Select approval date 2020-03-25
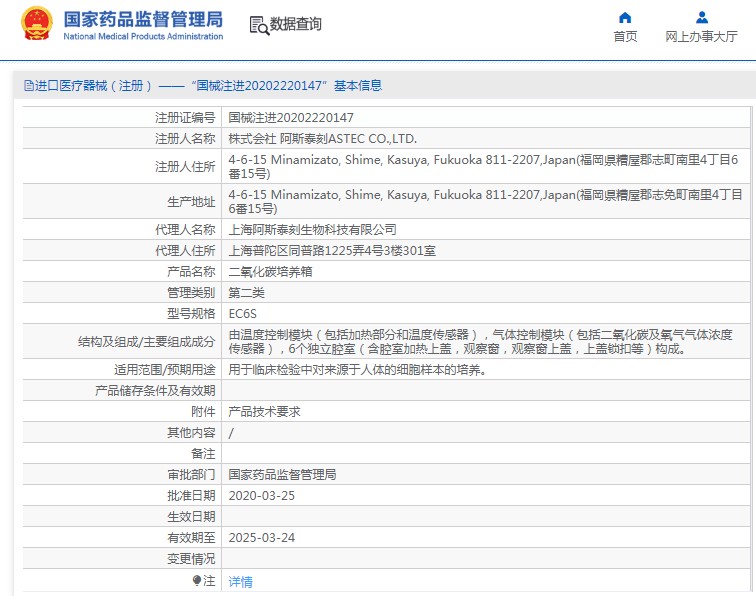The width and height of the screenshot is (756, 596). [261, 496]
